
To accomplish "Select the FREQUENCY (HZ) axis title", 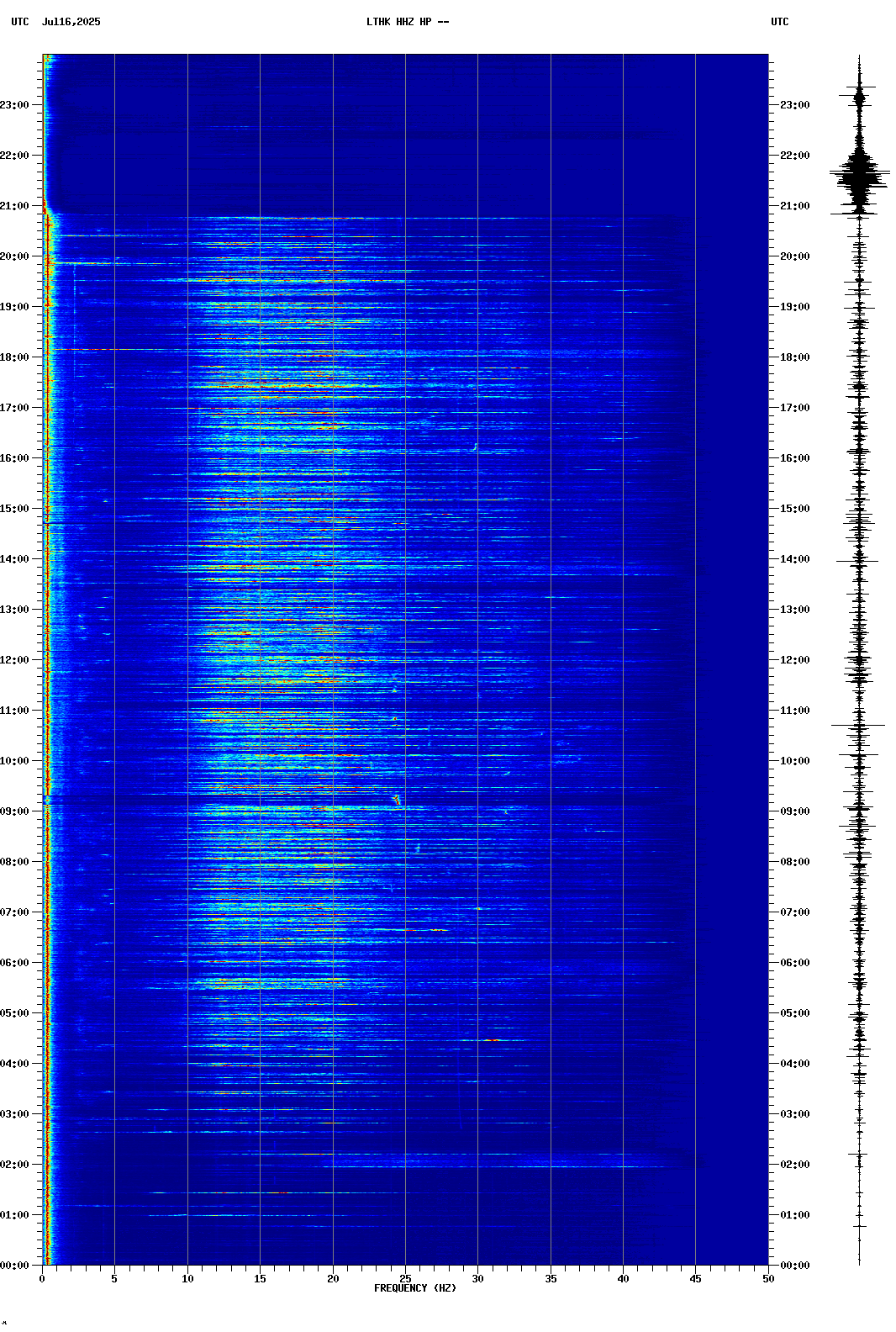I will pyautogui.click(x=415, y=1288).
